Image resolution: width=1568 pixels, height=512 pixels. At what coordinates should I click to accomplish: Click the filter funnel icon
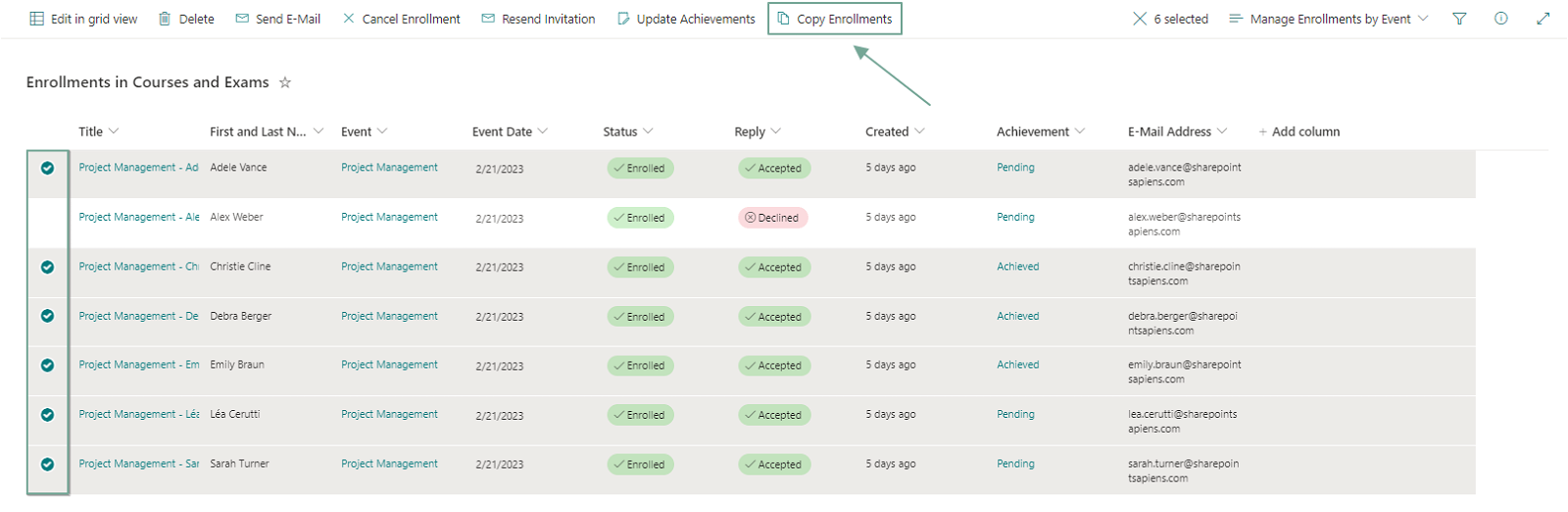[1459, 19]
